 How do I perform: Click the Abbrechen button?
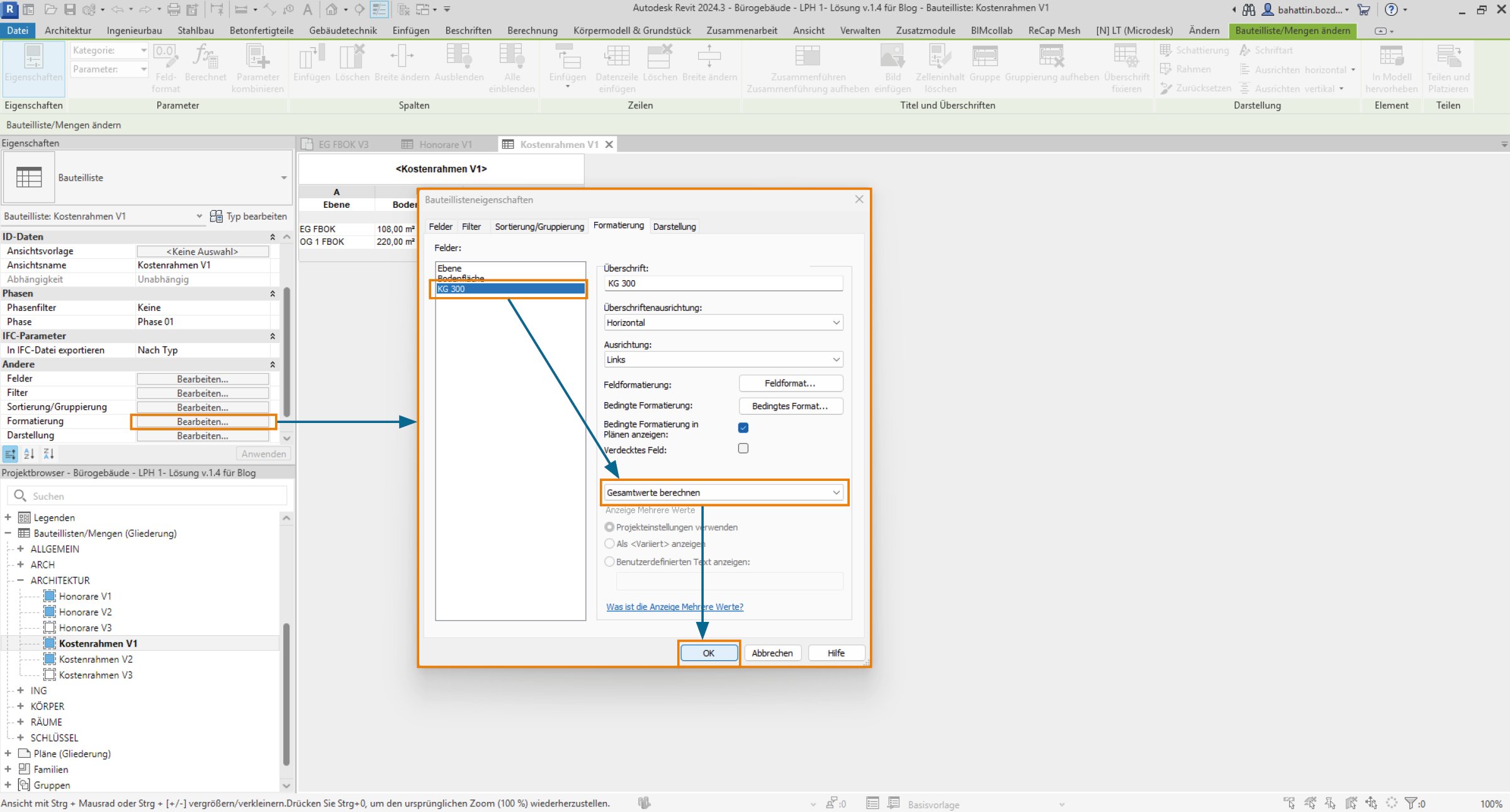point(772,653)
